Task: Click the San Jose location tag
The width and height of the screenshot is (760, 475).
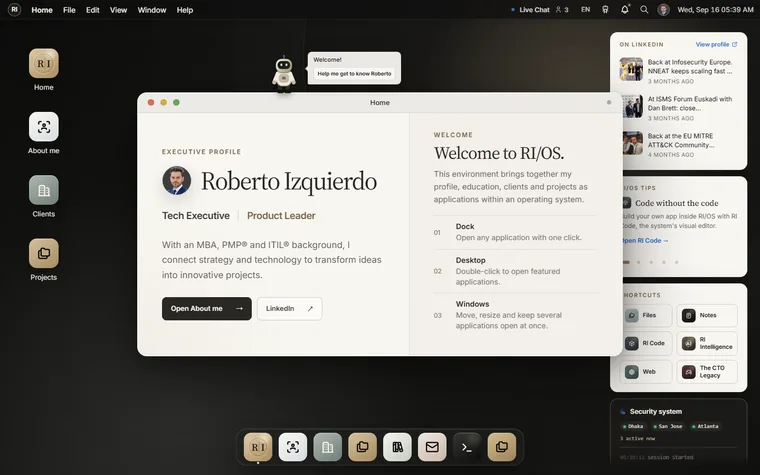Action: [668, 427]
